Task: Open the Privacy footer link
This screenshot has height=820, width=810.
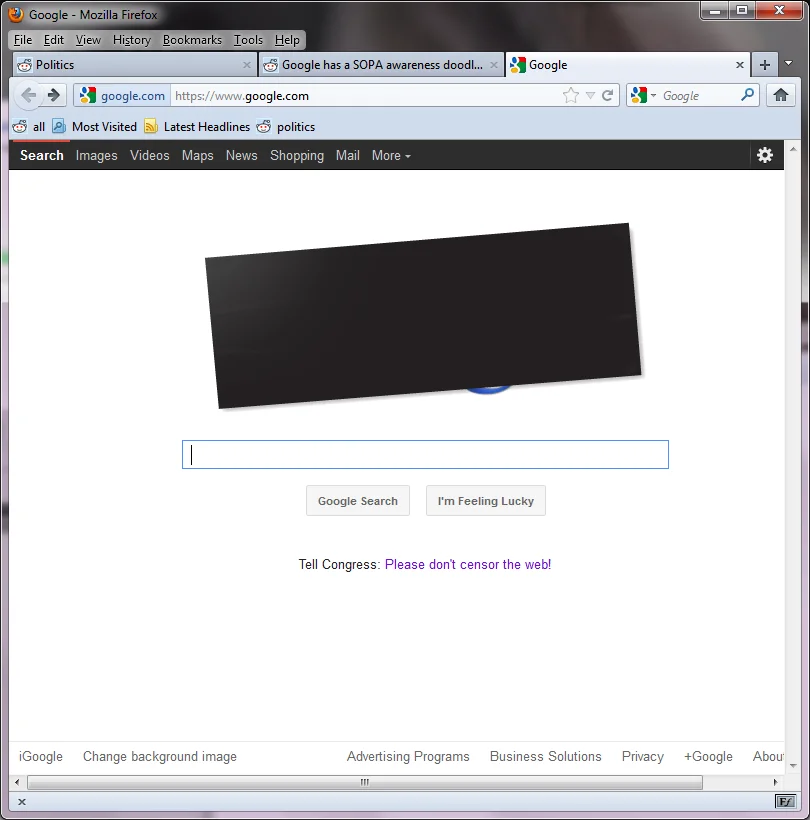Action: 643,756
